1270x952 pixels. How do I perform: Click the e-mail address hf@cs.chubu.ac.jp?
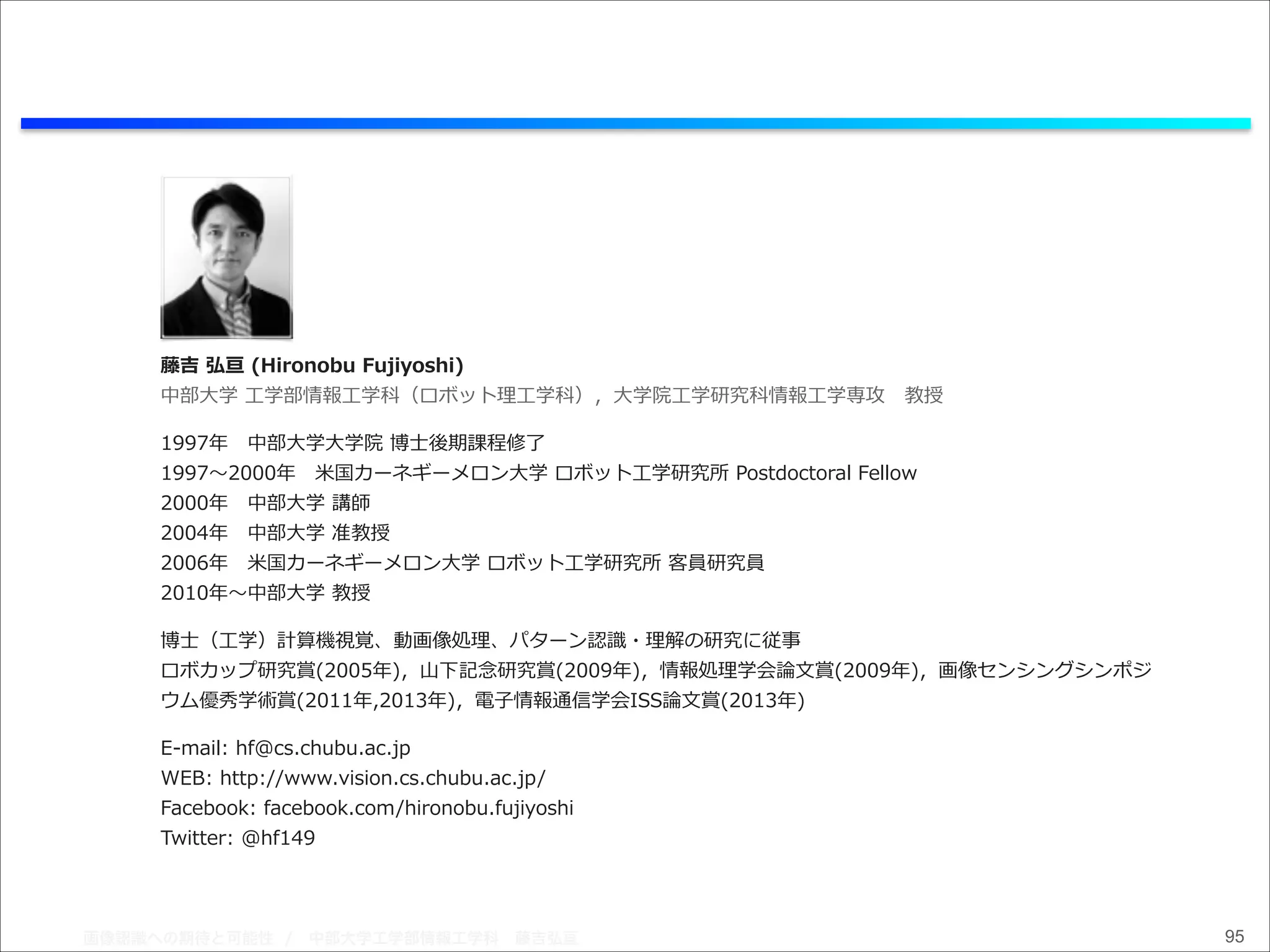tap(323, 748)
